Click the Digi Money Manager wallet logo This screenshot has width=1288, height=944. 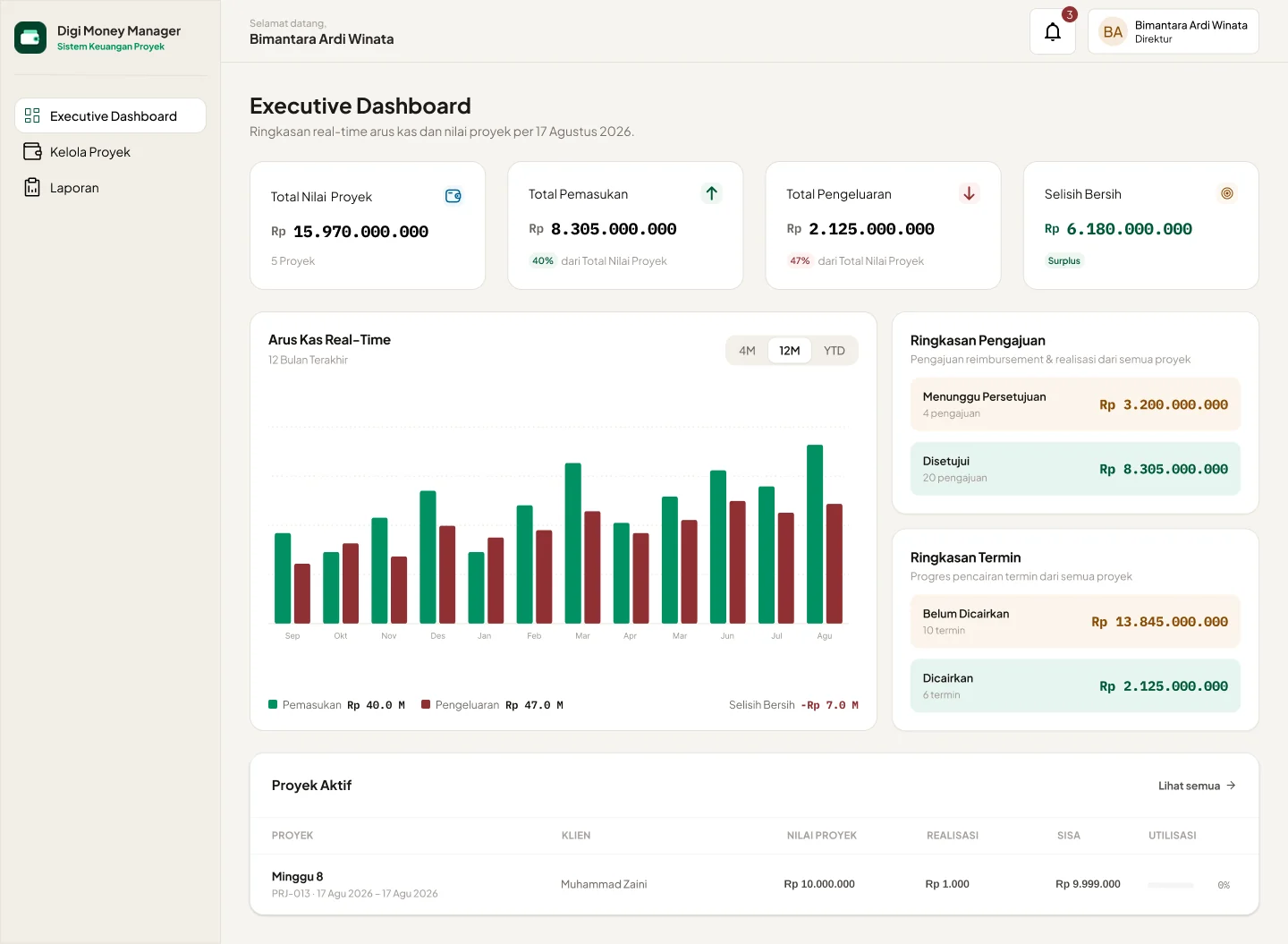click(30, 38)
